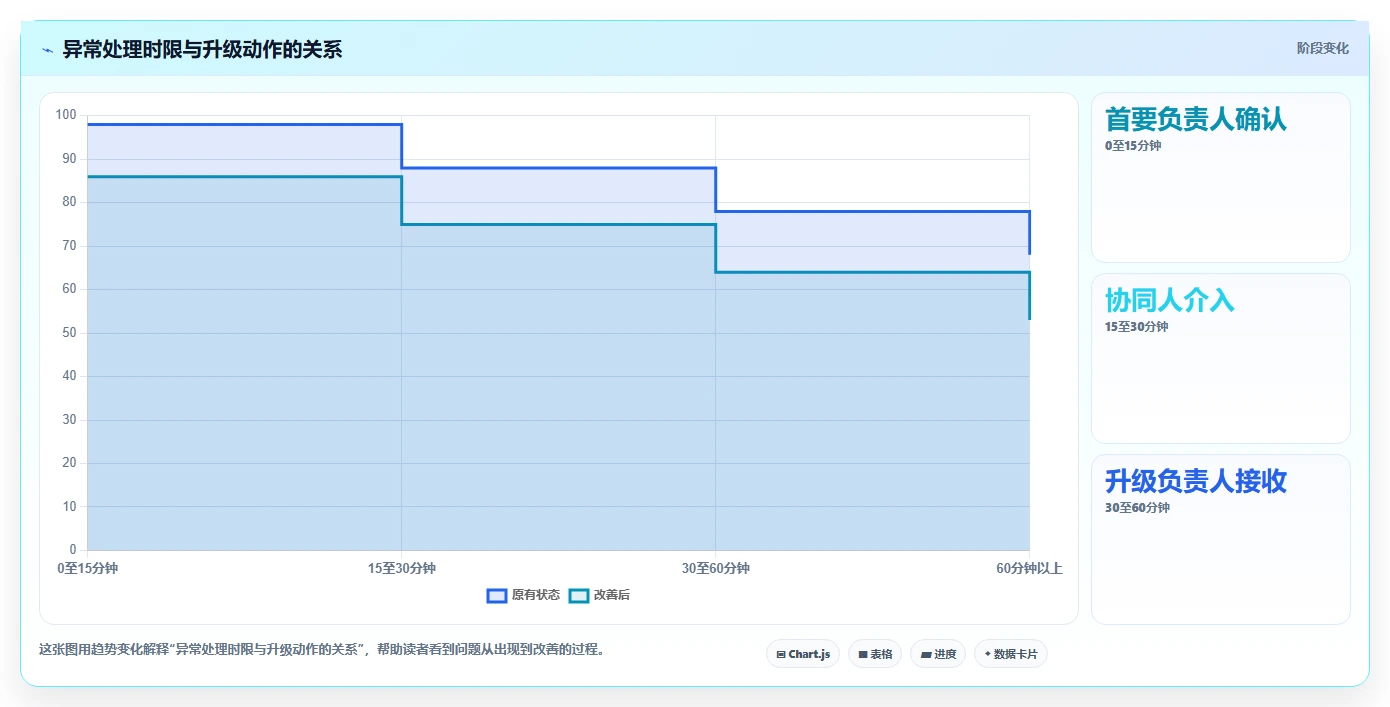Open the 升级负责人接收 card
The width and height of the screenshot is (1390, 707).
pos(1220,539)
